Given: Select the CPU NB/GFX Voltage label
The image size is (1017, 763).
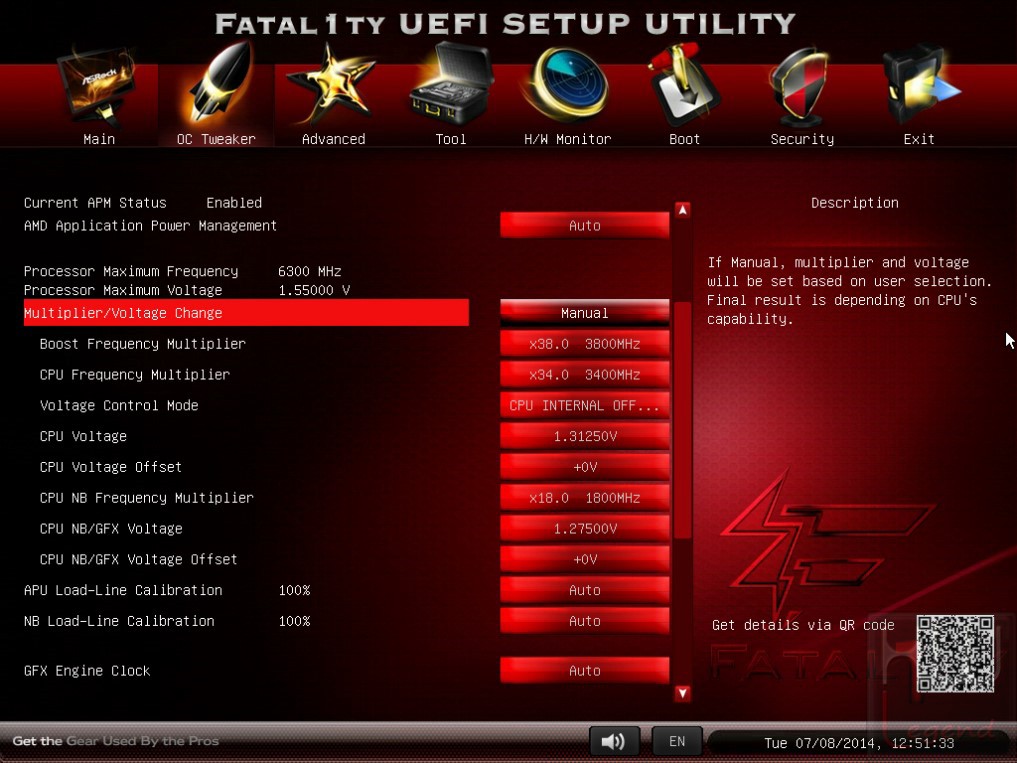Looking at the screenshot, I should click(x=111, y=529).
